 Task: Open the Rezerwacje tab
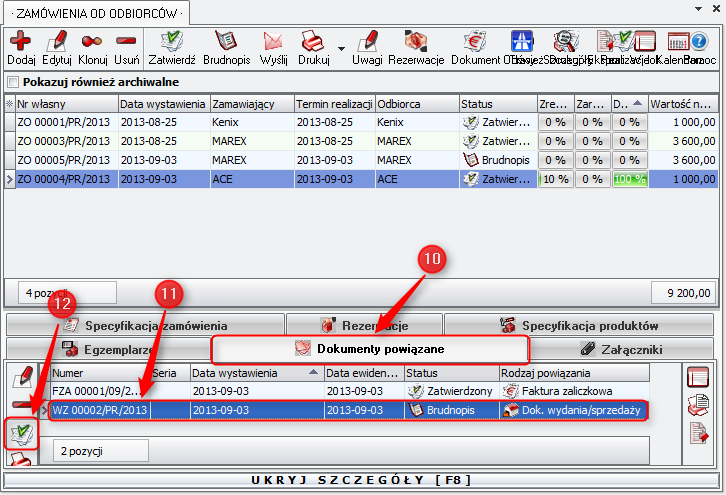point(364,326)
